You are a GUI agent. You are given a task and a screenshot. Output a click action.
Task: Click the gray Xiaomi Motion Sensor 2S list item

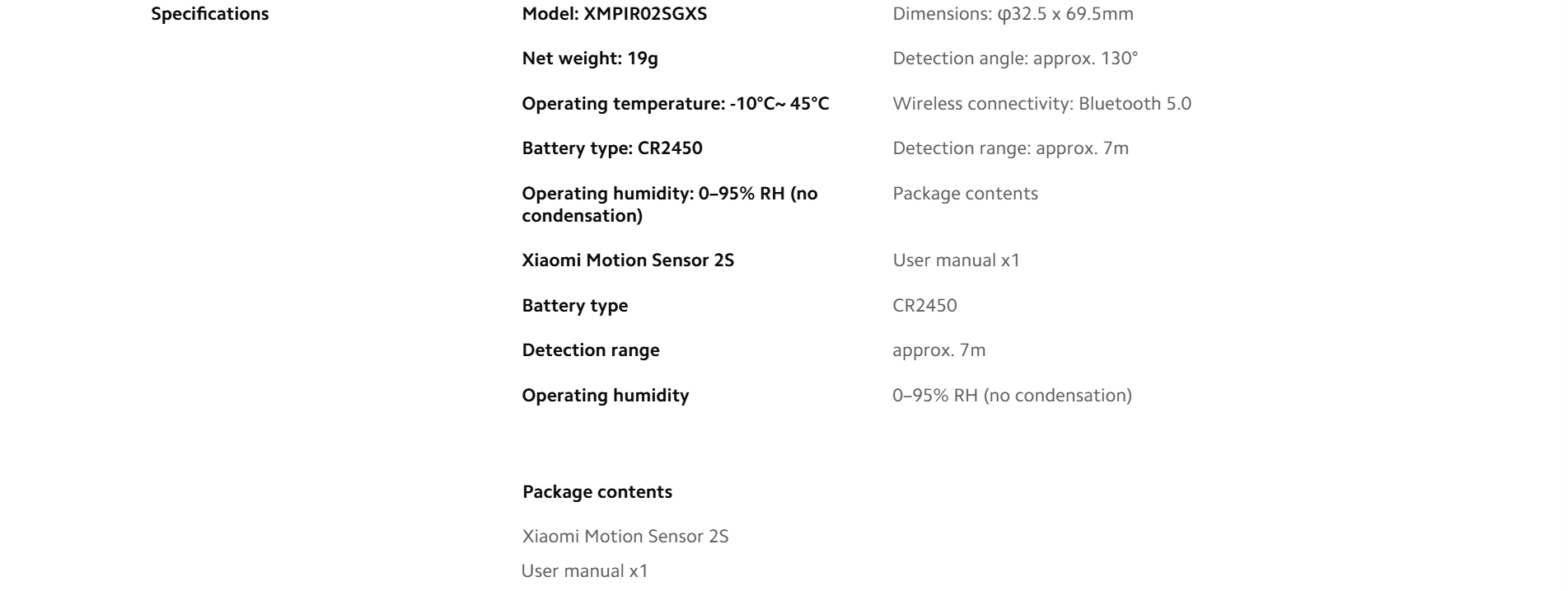(625, 537)
